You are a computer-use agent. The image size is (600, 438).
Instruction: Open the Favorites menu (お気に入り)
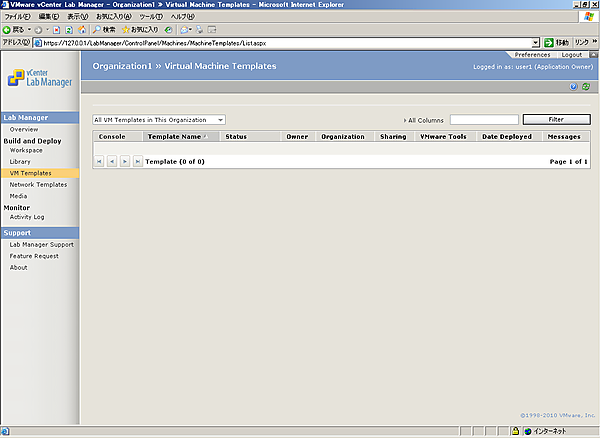pyautogui.click(x=114, y=16)
